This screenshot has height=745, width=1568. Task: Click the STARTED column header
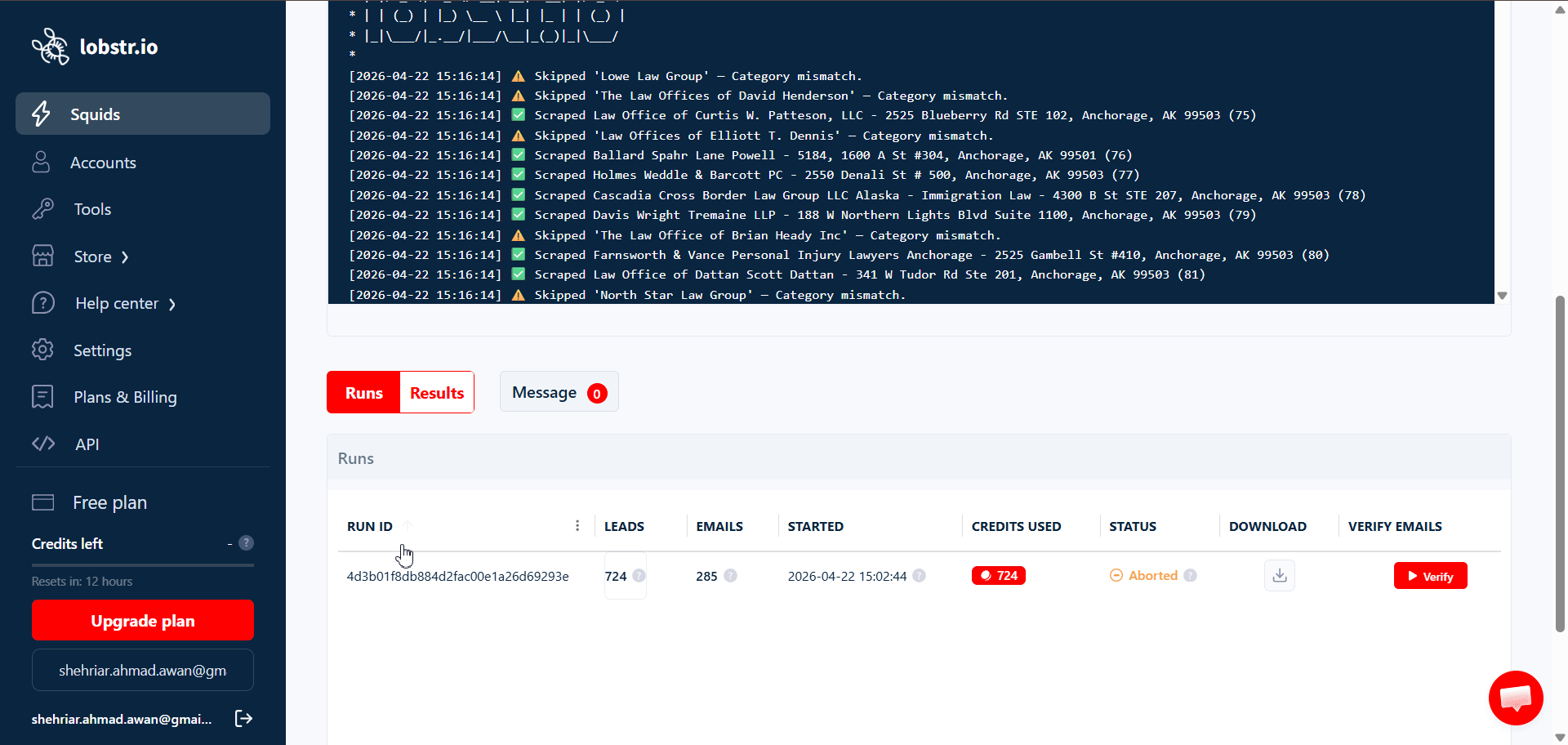point(815,526)
